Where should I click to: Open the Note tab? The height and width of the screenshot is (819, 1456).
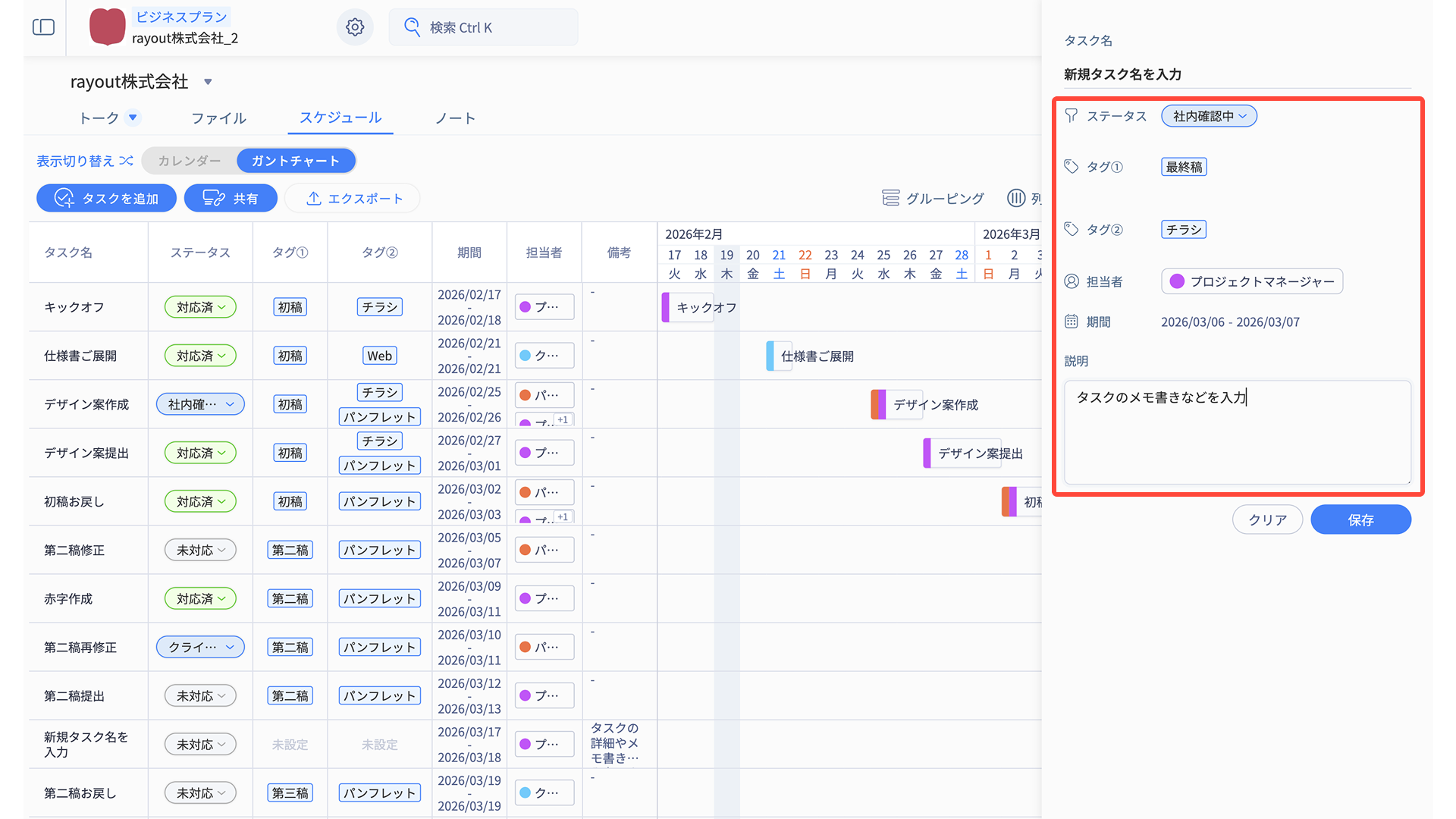pyautogui.click(x=455, y=118)
